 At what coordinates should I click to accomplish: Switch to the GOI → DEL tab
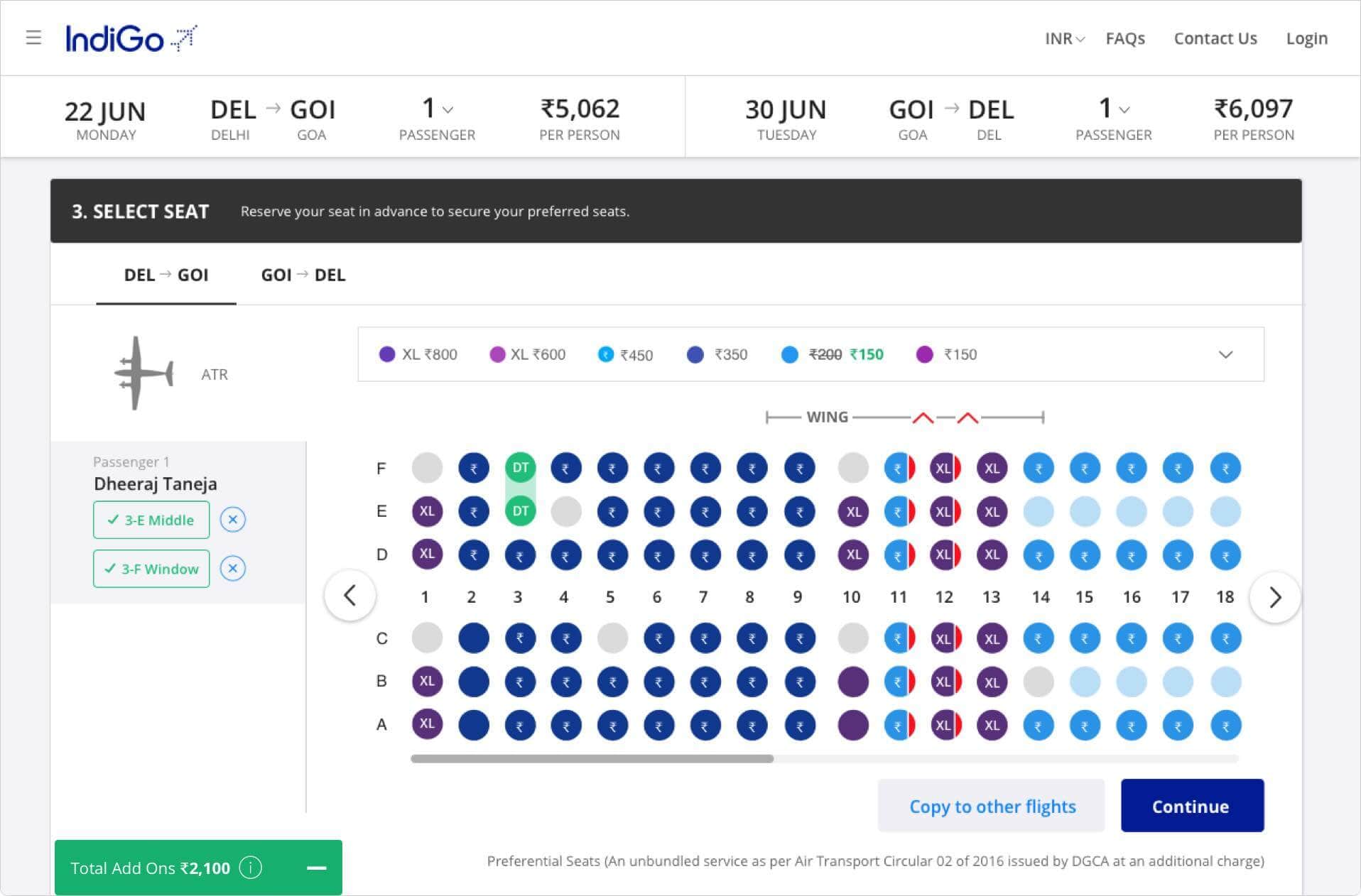point(303,275)
